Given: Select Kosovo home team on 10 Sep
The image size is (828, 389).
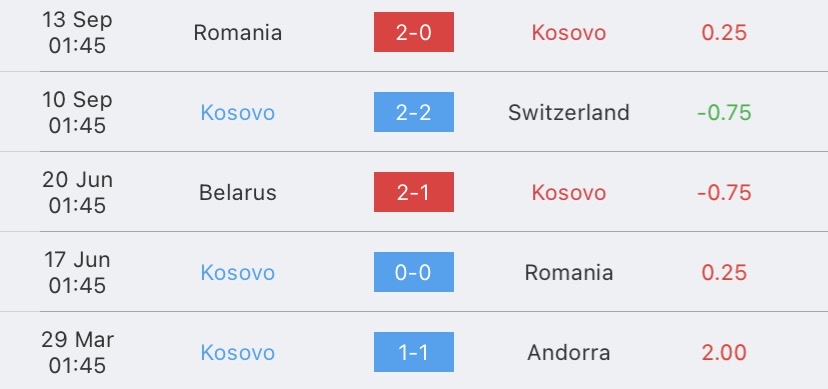Looking at the screenshot, I should (238, 112).
